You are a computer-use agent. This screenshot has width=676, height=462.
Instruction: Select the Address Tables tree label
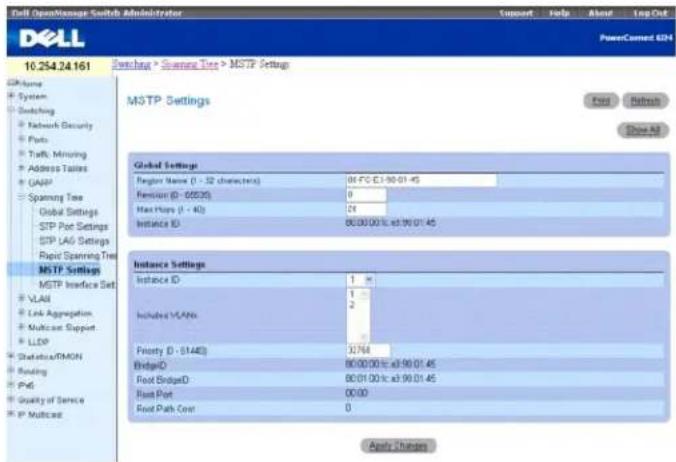57,168
